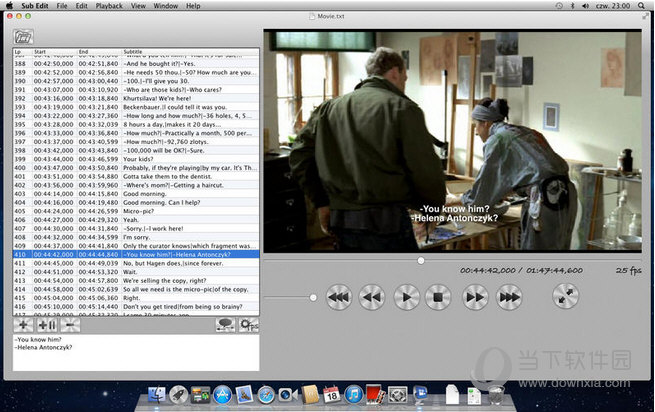Select row 405 'Micro-pic?'
655x412 pixels.
tap(136, 211)
